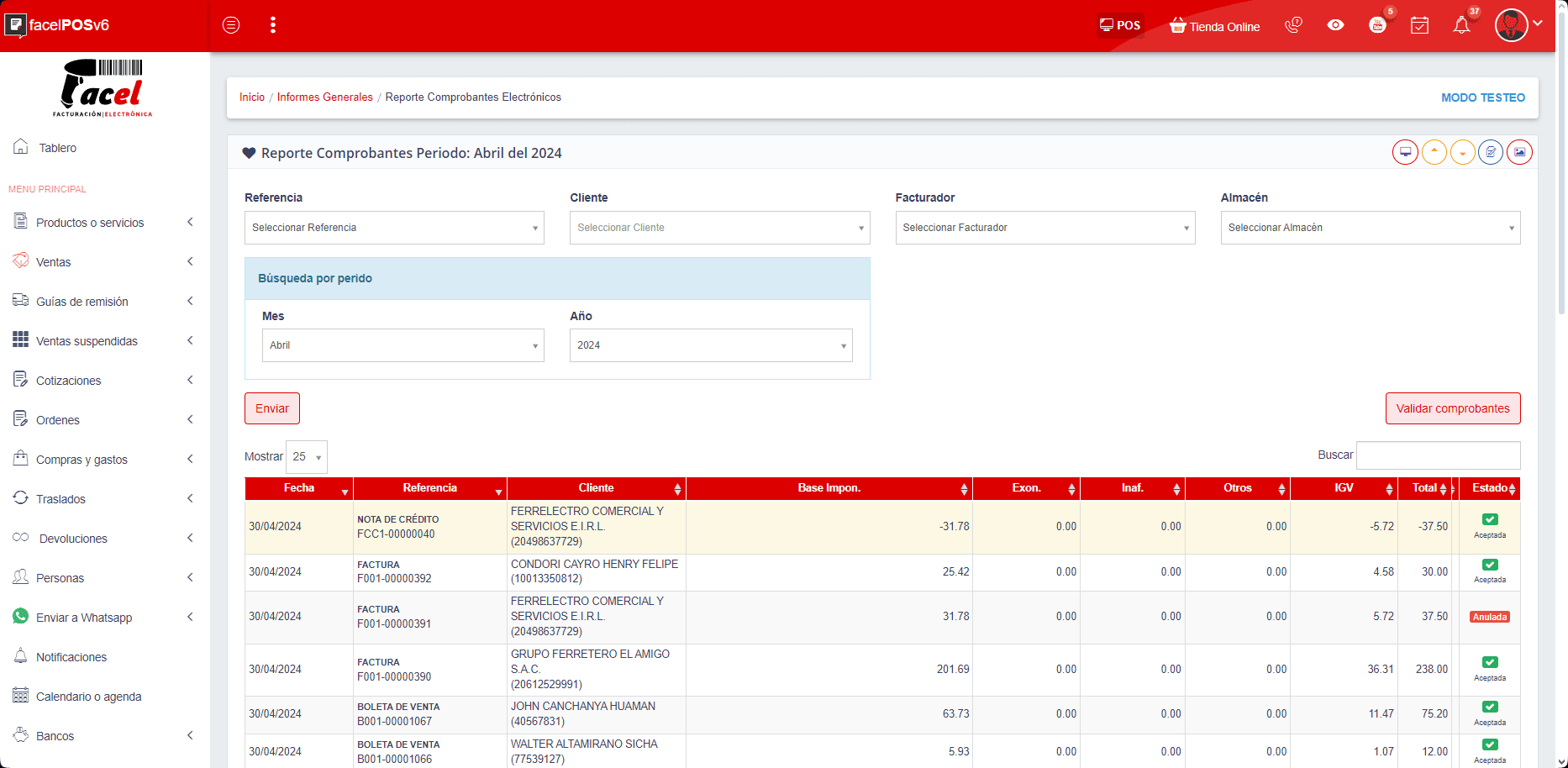Image resolution: width=1568 pixels, height=768 pixels.
Task: Open the Seleccionar Facturador dropdown
Action: point(1044,228)
